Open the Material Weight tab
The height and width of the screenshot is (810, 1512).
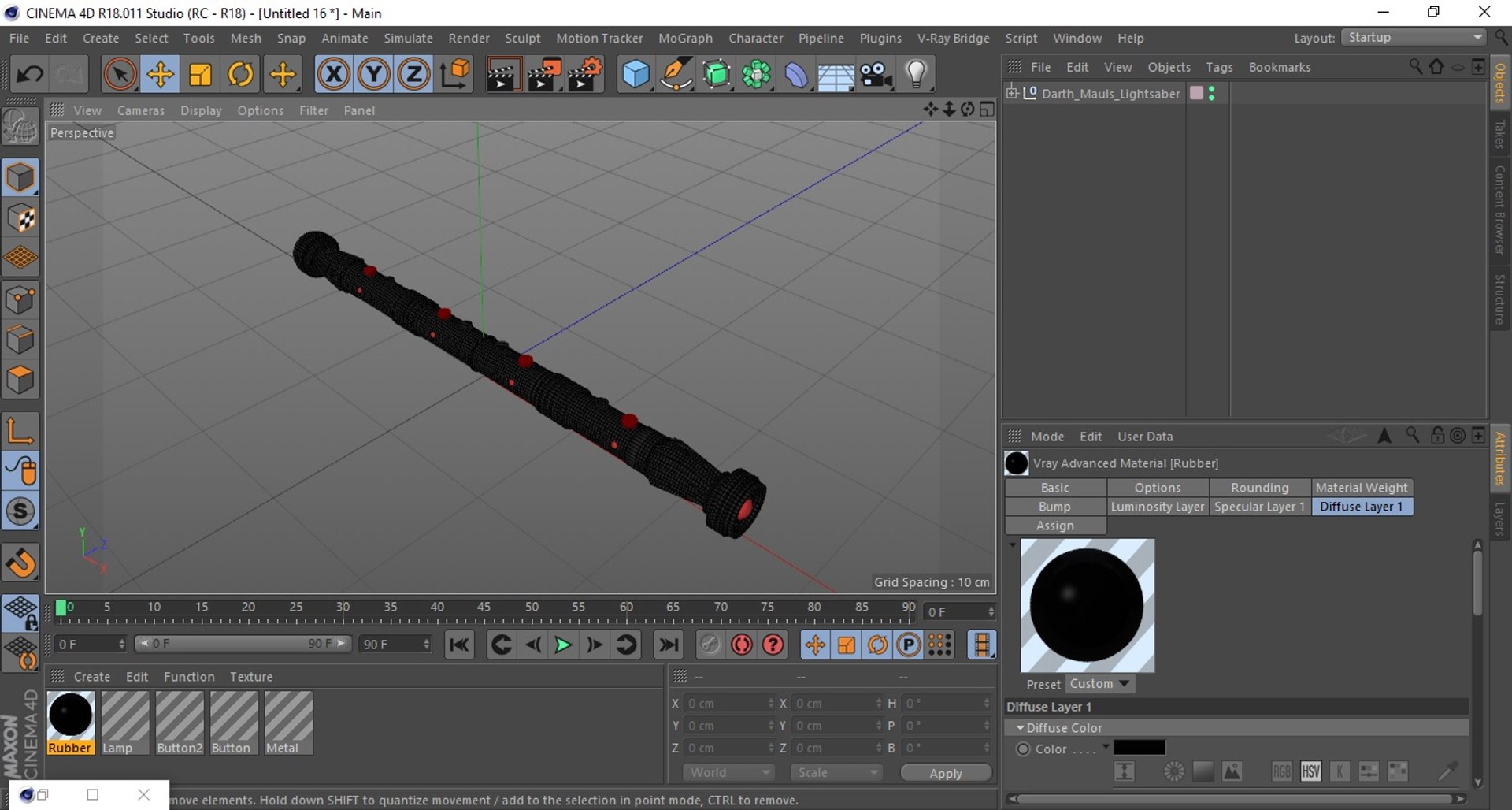click(x=1362, y=488)
